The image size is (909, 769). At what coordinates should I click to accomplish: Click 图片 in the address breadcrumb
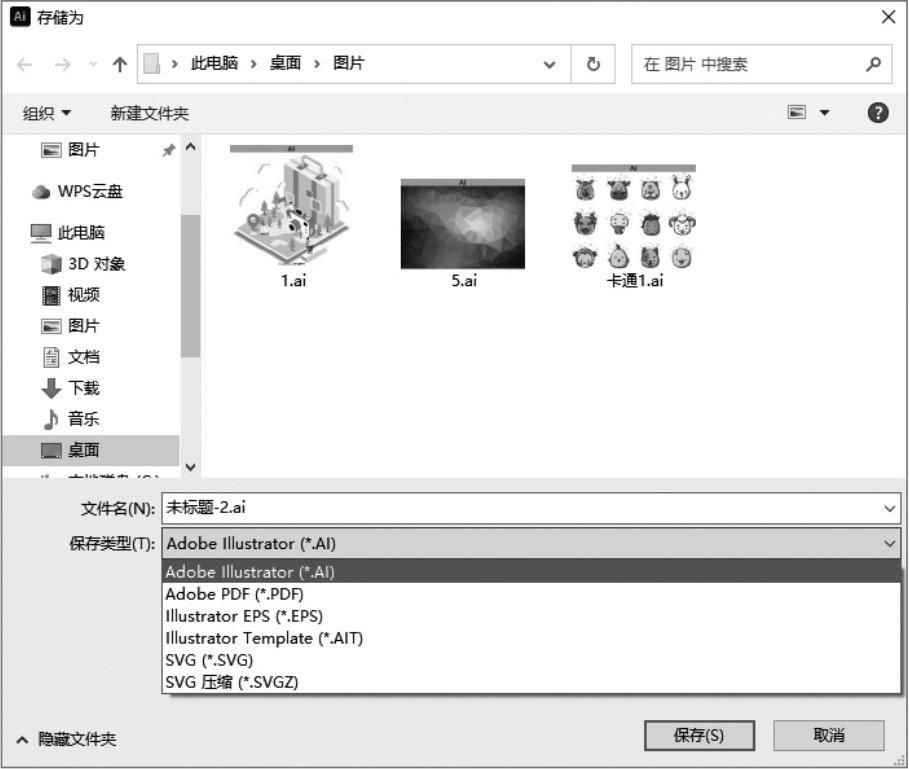pyautogui.click(x=348, y=63)
